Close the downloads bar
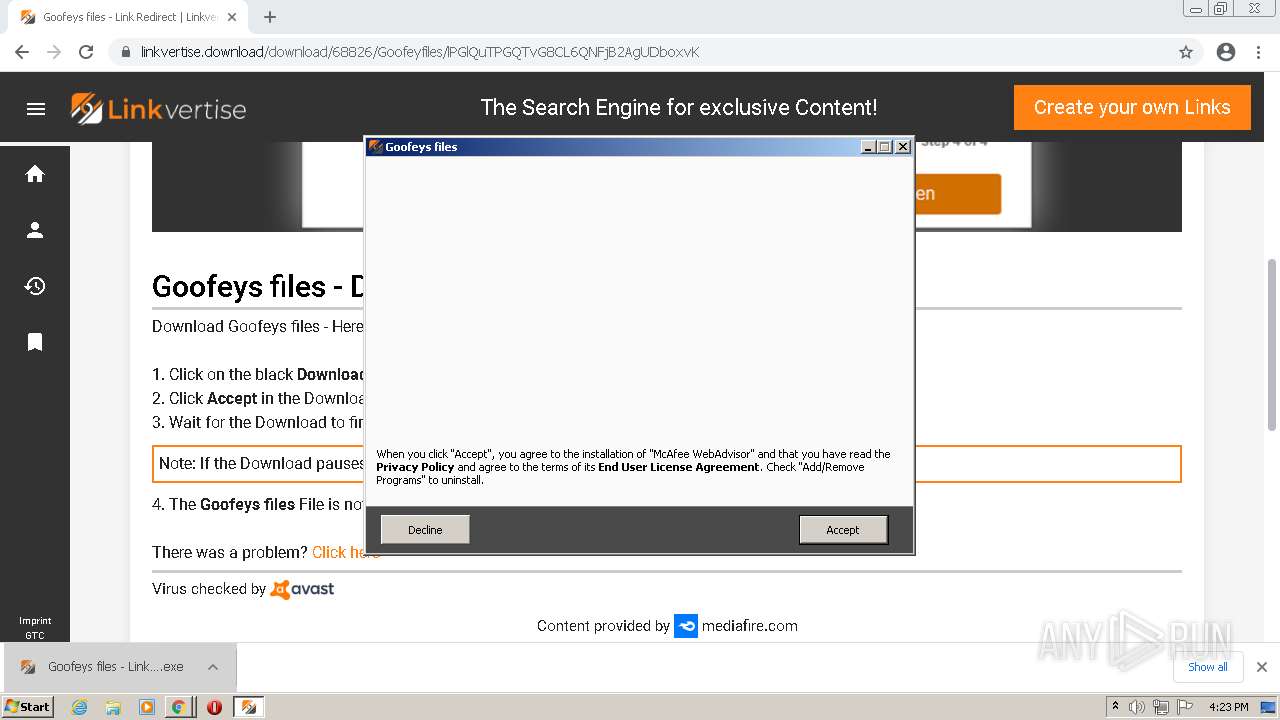 point(1262,667)
